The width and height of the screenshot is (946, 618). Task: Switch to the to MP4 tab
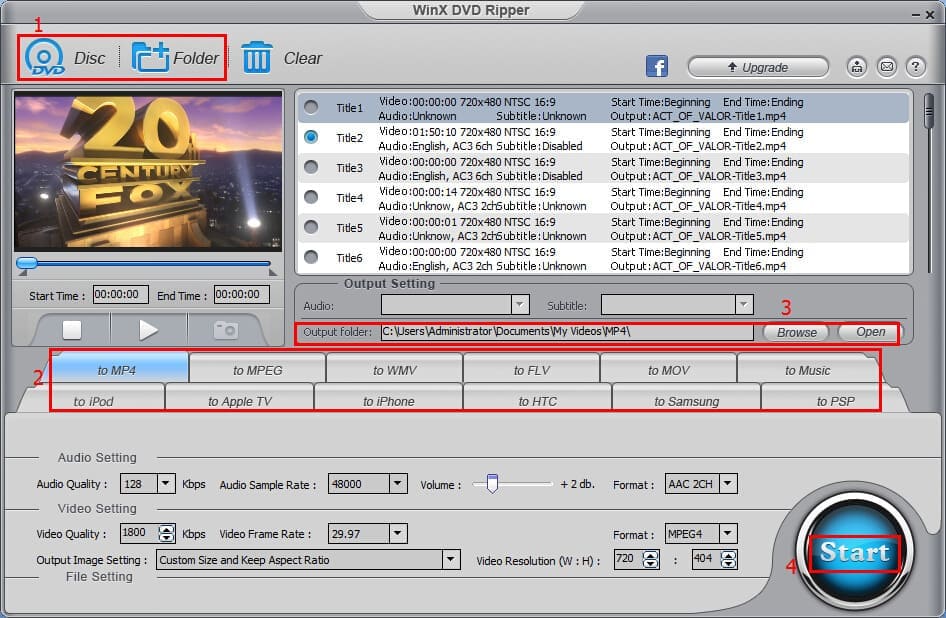[x=119, y=369]
